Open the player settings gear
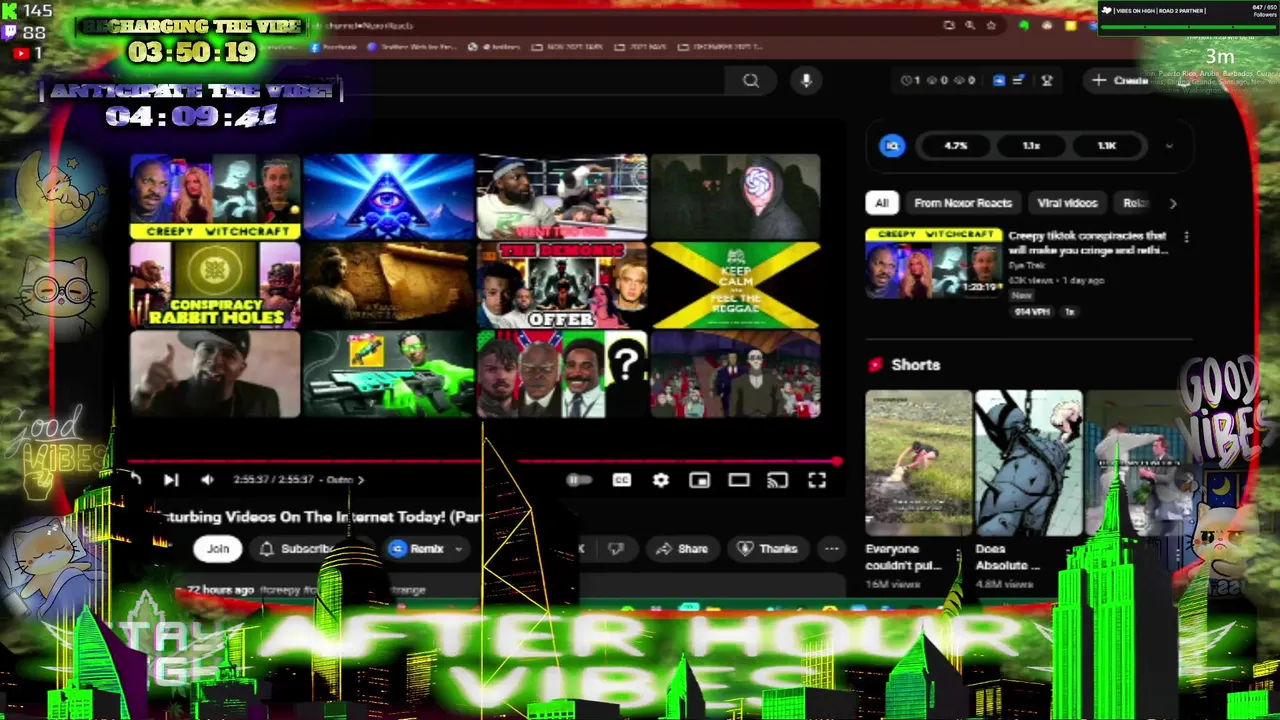 (x=661, y=481)
